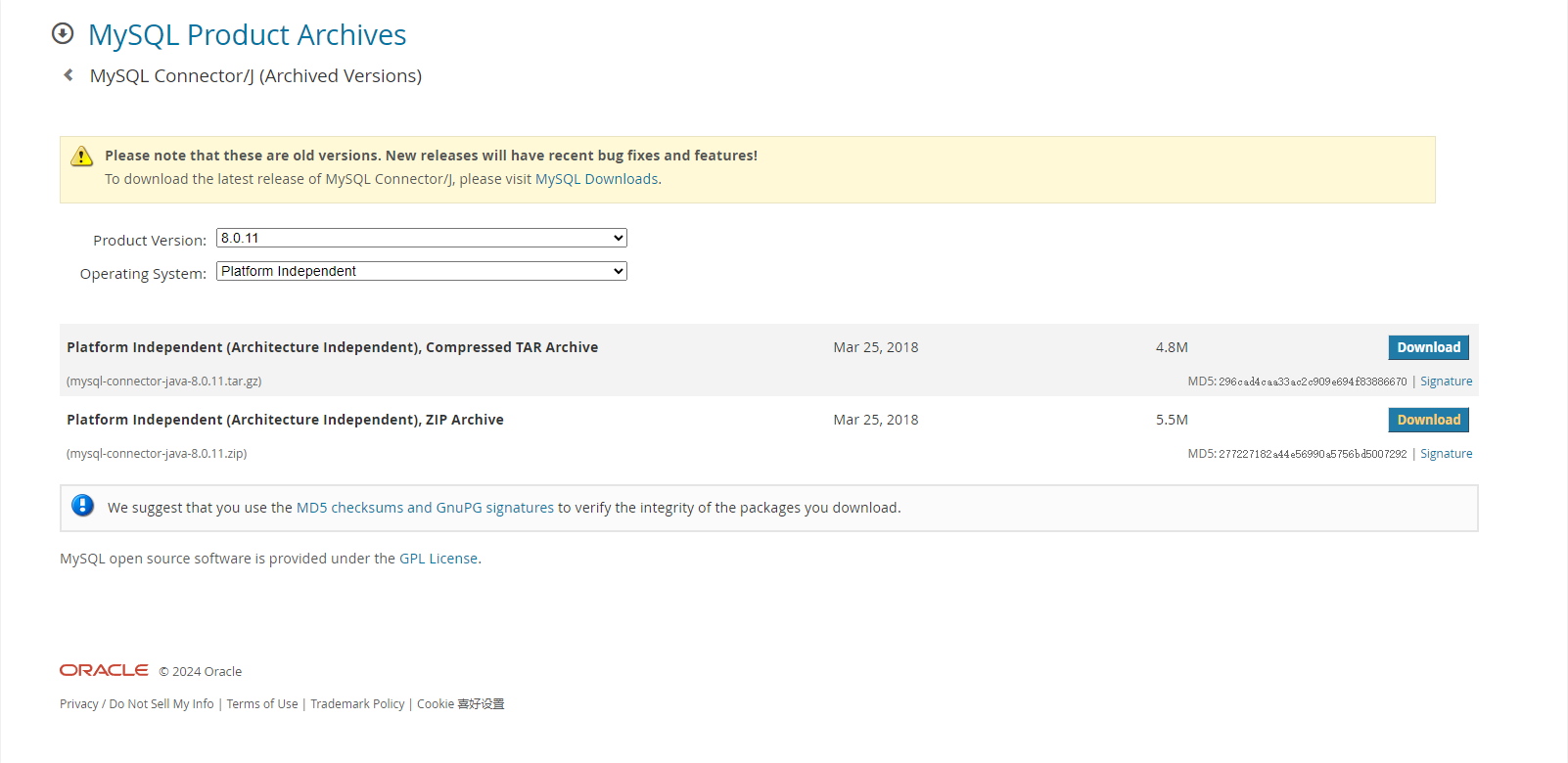The image size is (1568, 763).
Task: Click the back chevron next to MySQL Connector/J
Action: tap(69, 75)
